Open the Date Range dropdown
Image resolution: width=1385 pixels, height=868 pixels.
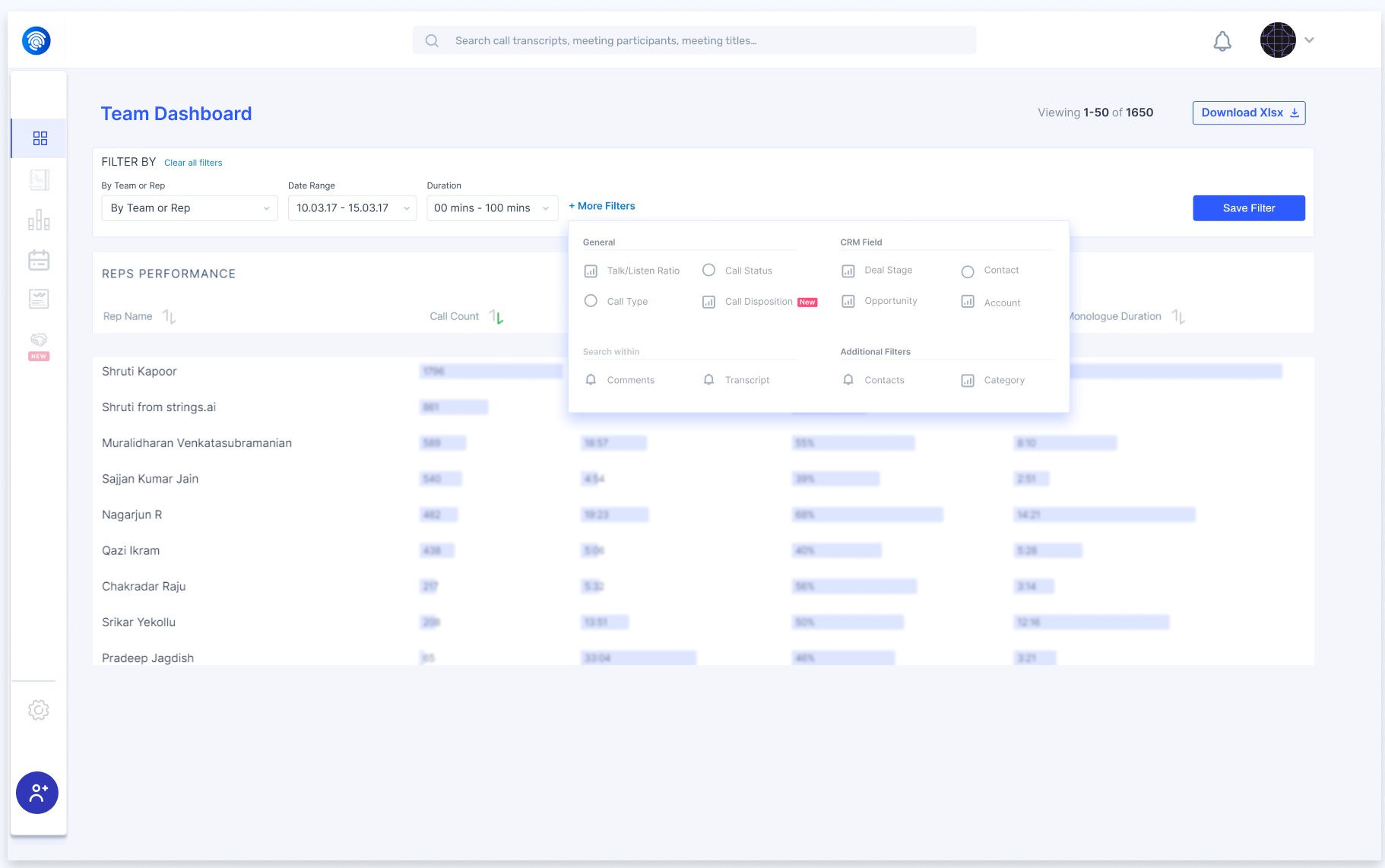[x=352, y=208]
